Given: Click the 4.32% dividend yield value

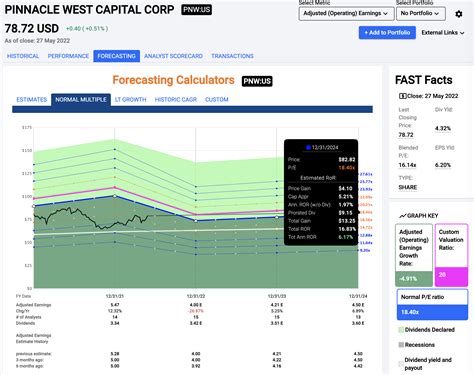Looking at the screenshot, I should click(443, 128).
